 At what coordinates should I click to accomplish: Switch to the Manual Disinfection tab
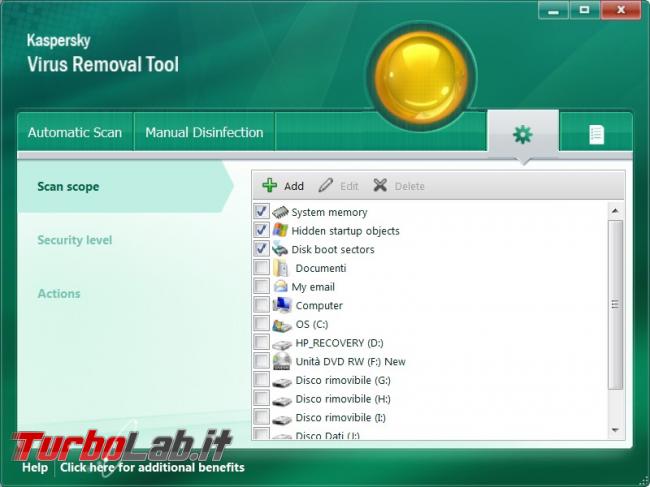click(x=204, y=132)
